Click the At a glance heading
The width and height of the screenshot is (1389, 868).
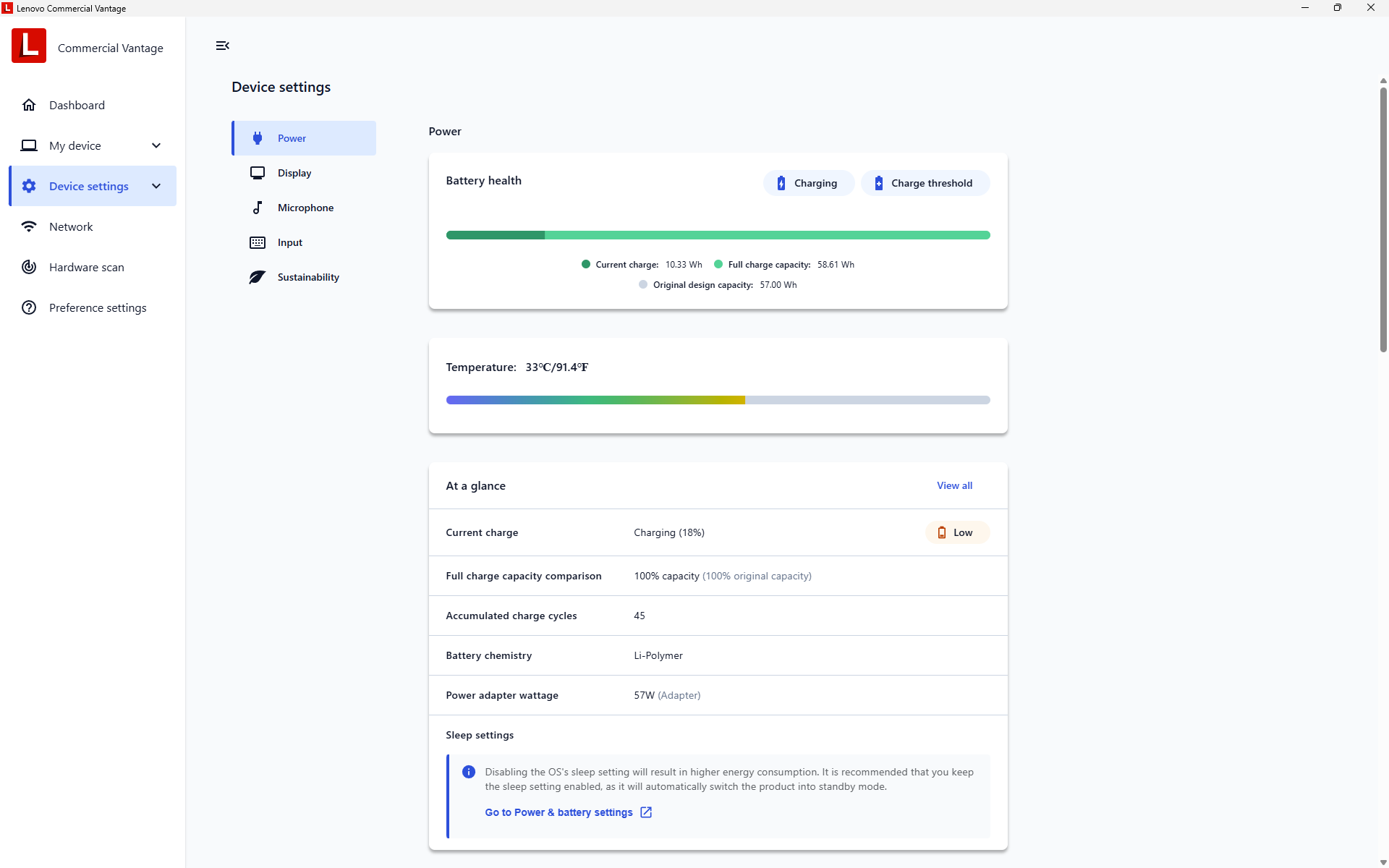[475, 485]
